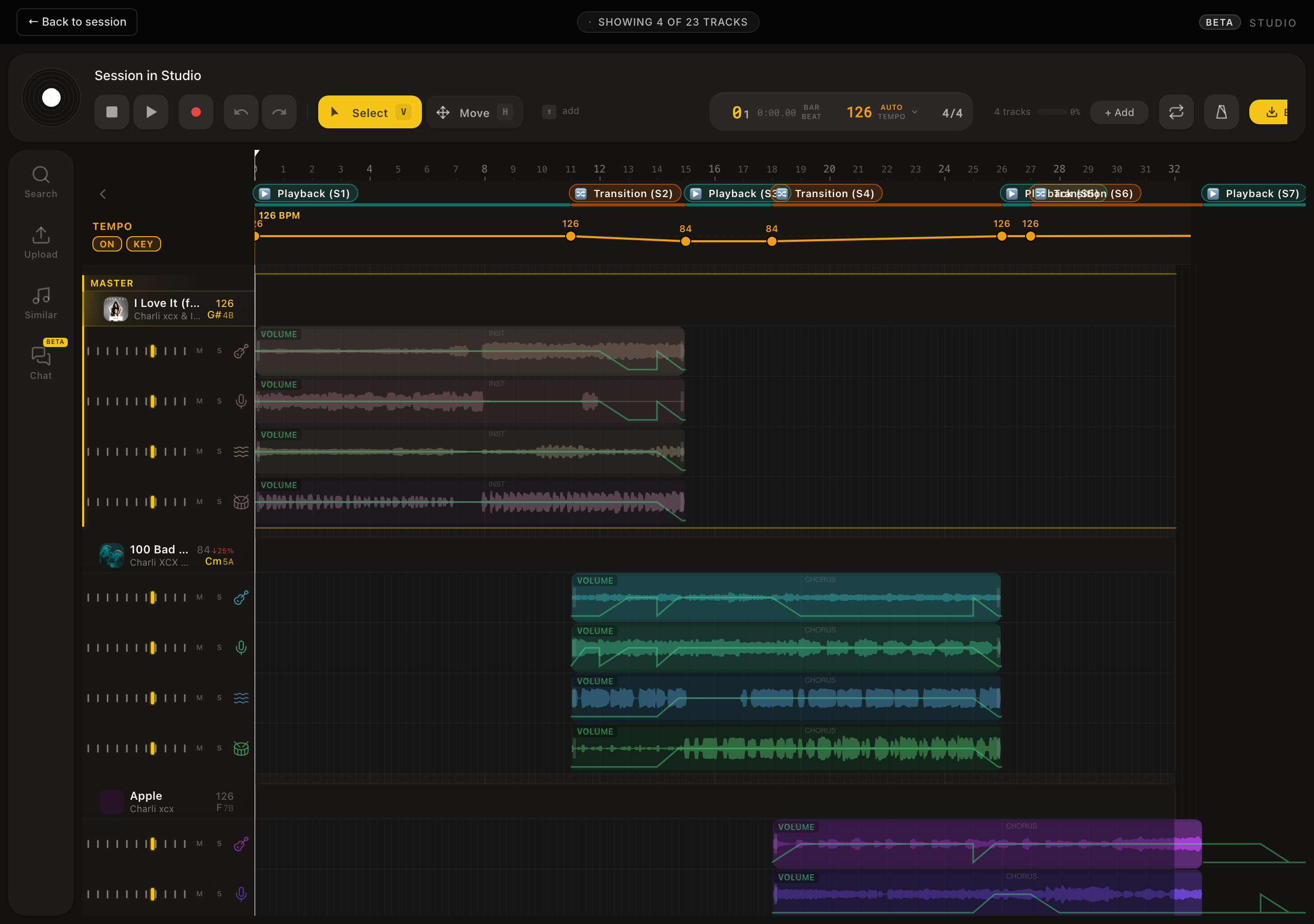Adjust 100 Bad vocal volume slider

click(x=137, y=647)
